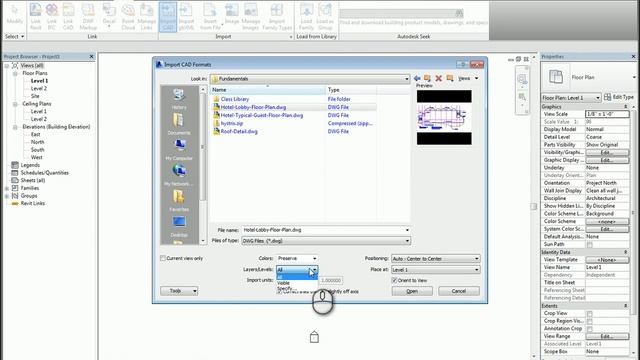Image resolution: width=640 pixels, height=360 pixels.
Task: Click the Point Cloud ribbon icon
Action: click(128, 16)
